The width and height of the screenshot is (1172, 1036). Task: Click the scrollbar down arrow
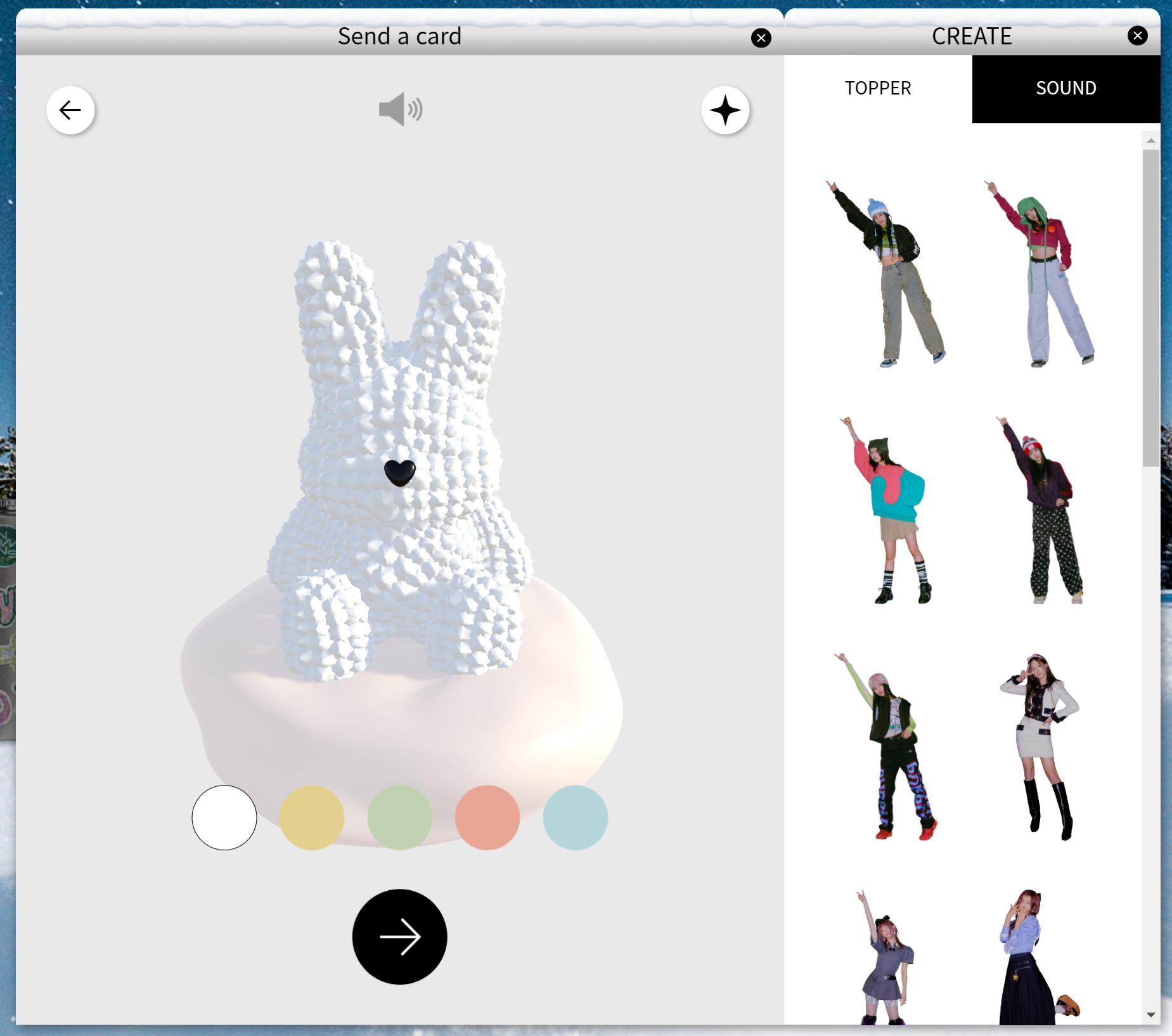1150,1015
